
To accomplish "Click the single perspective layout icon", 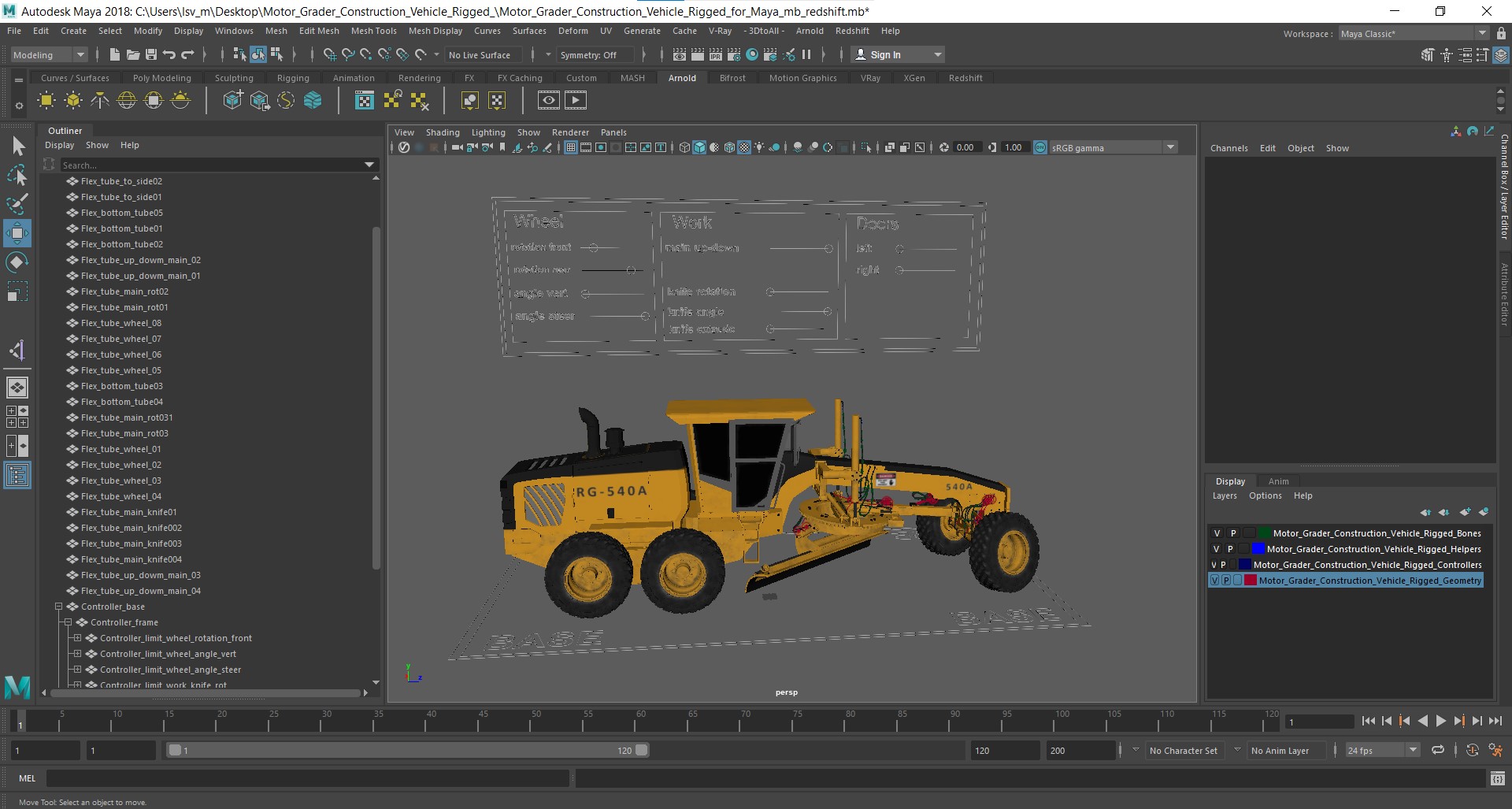I will pos(17,388).
